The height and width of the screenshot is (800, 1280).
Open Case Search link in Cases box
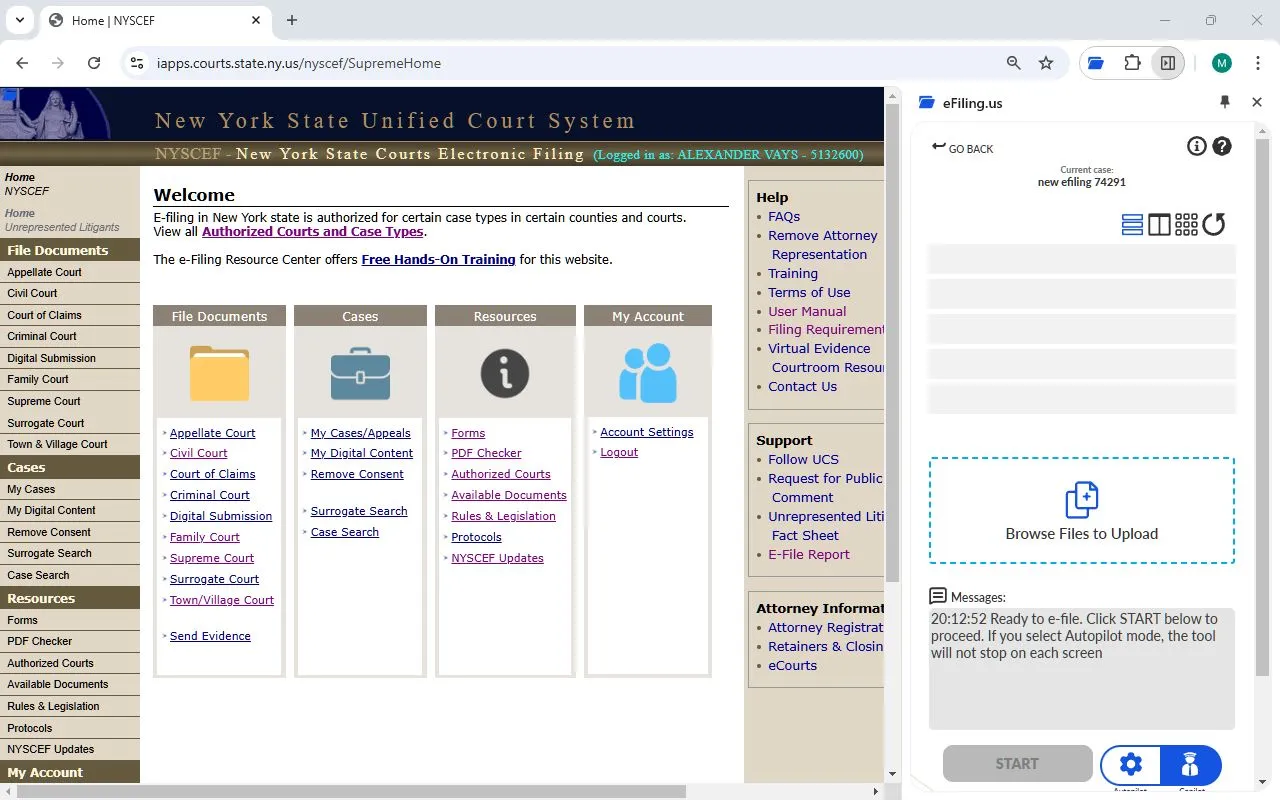tap(345, 532)
